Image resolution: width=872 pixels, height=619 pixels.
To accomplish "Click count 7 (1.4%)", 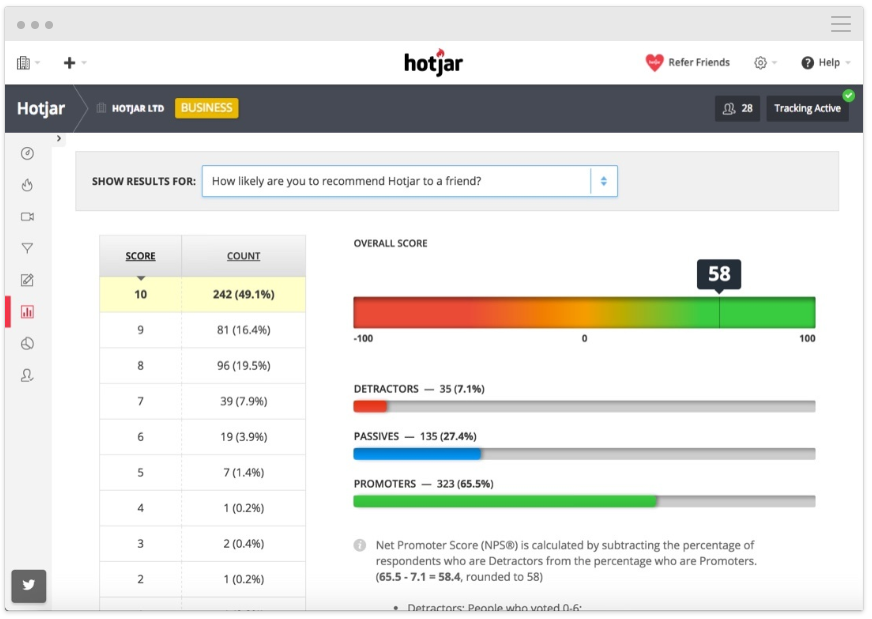I will [244, 472].
